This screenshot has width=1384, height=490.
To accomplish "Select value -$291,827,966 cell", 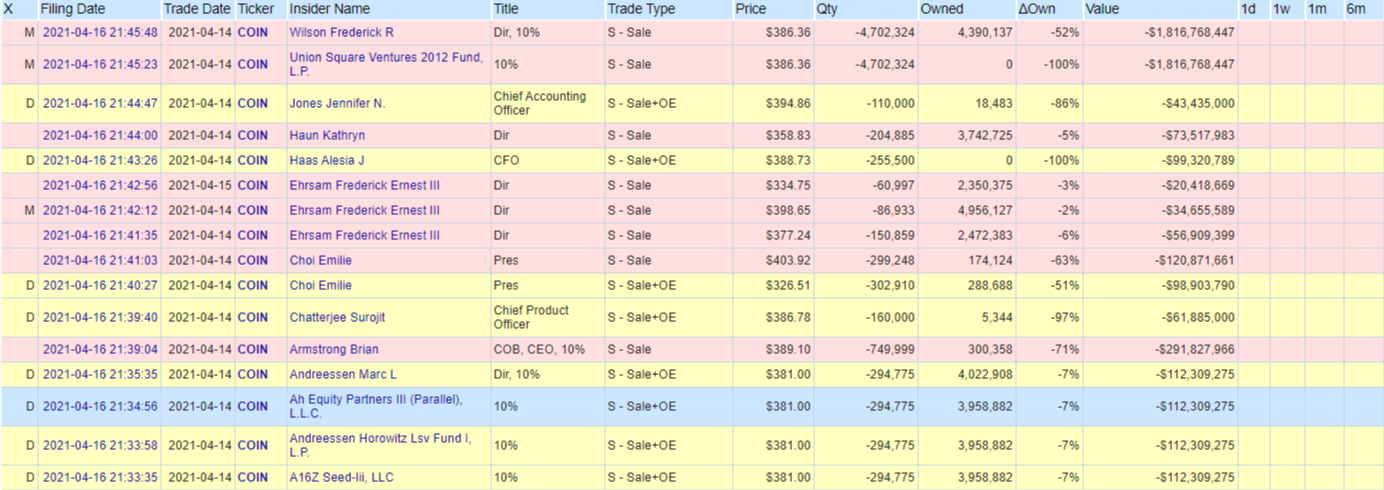I will pyautogui.click(x=1160, y=349).
